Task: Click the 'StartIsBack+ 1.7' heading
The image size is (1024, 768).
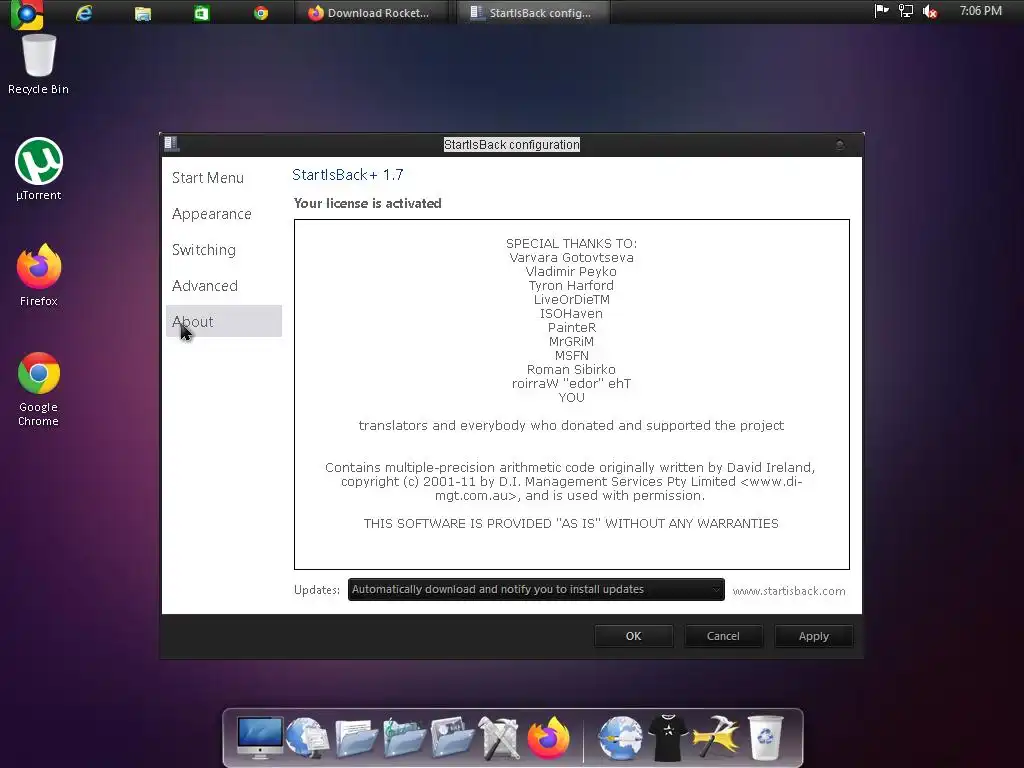Action: [348, 175]
